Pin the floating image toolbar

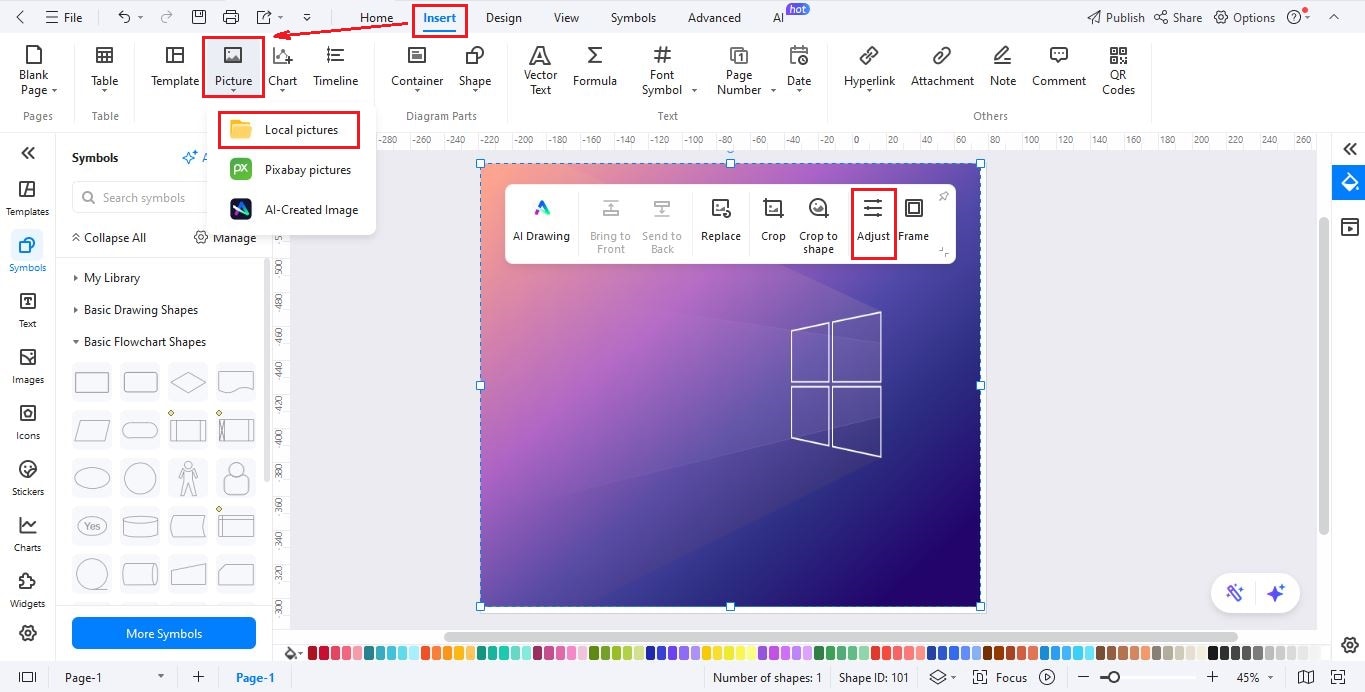(x=943, y=196)
